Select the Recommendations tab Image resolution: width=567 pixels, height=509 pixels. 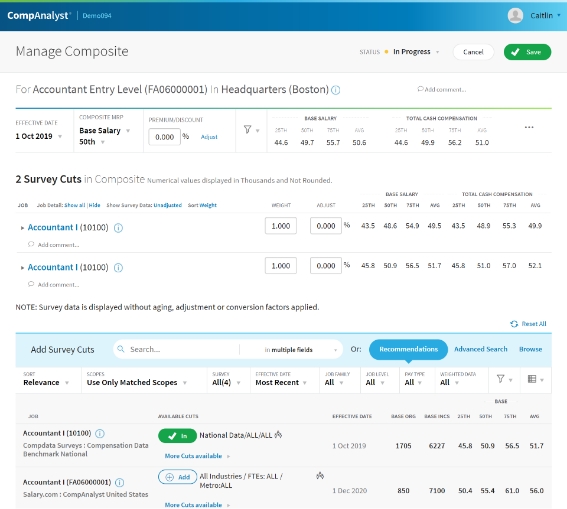[408, 349]
